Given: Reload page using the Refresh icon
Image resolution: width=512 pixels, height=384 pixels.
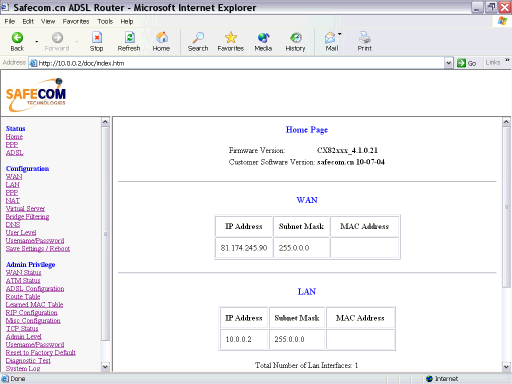Looking at the screenshot, I should (129, 38).
